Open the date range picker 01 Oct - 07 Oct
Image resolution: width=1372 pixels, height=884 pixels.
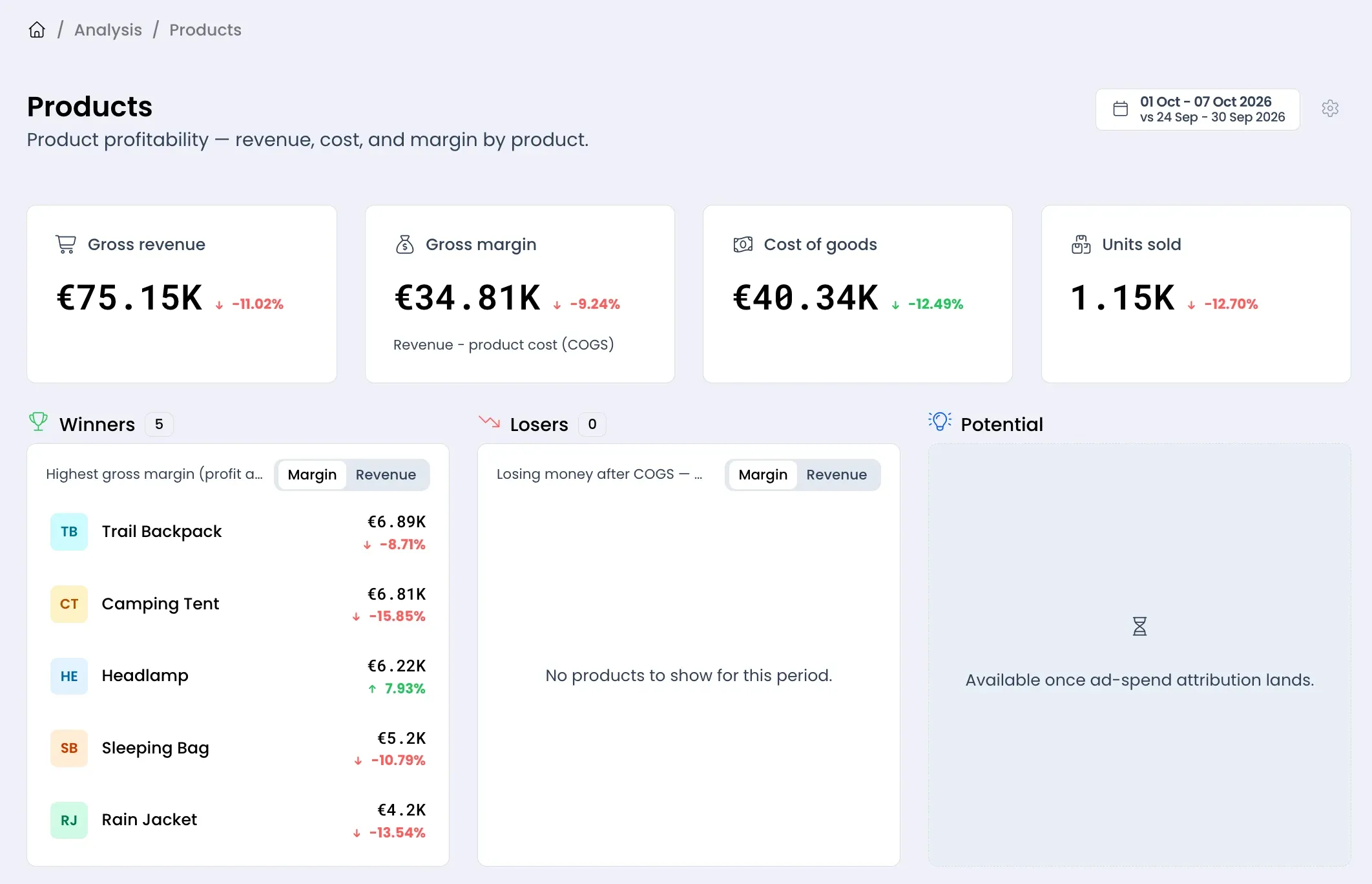(1198, 109)
